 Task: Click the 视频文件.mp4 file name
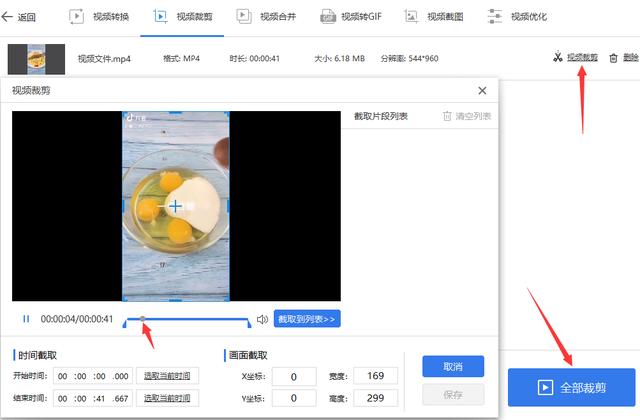104,59
